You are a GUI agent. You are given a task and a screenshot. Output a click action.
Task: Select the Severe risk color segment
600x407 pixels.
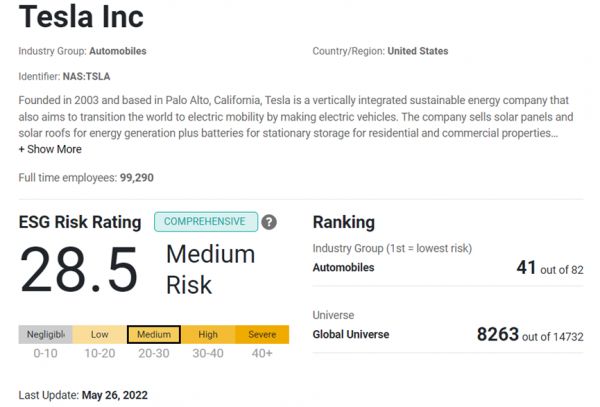pos(262,334)
